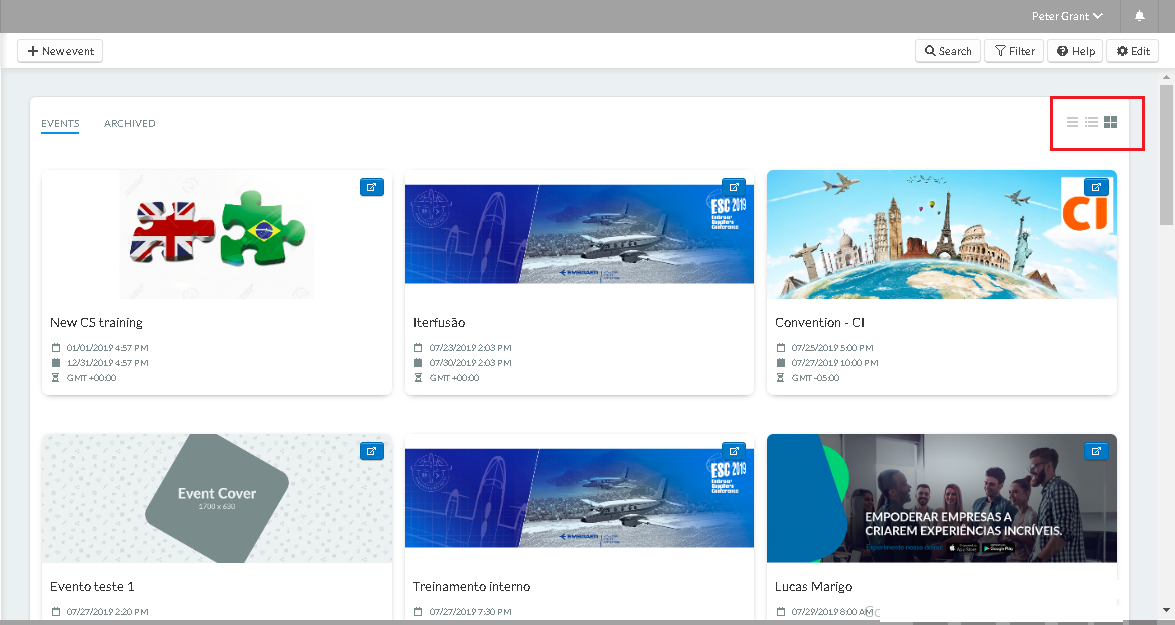Open the 'Iterfusão' event title
This screenshot has width=1175, height=625.
pos(439,322)
